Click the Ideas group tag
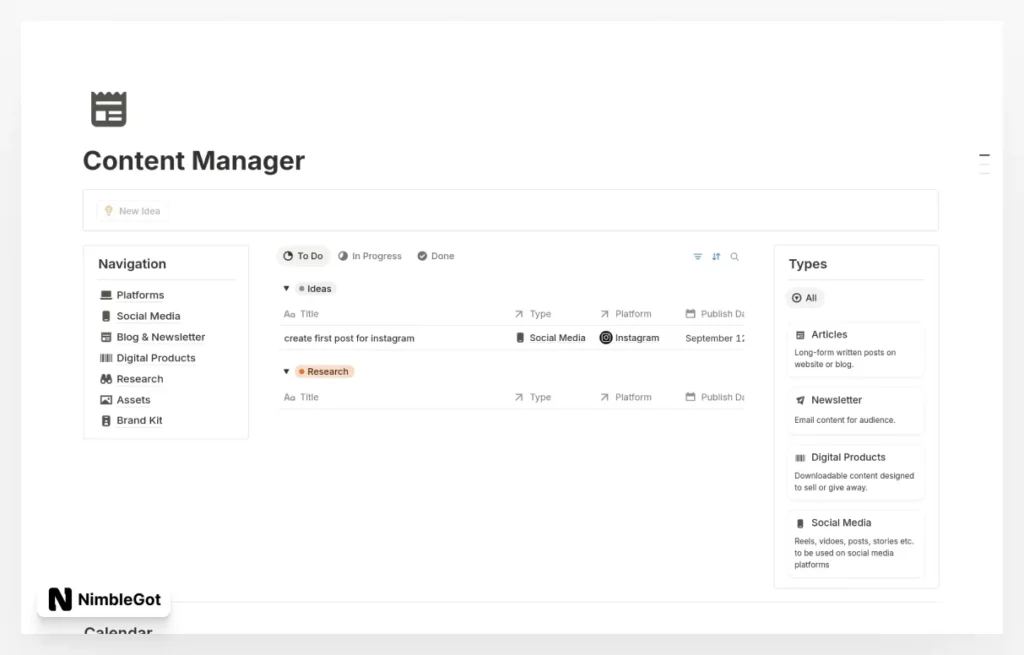This screenshot has height=655, width=1024. (315, 289)
